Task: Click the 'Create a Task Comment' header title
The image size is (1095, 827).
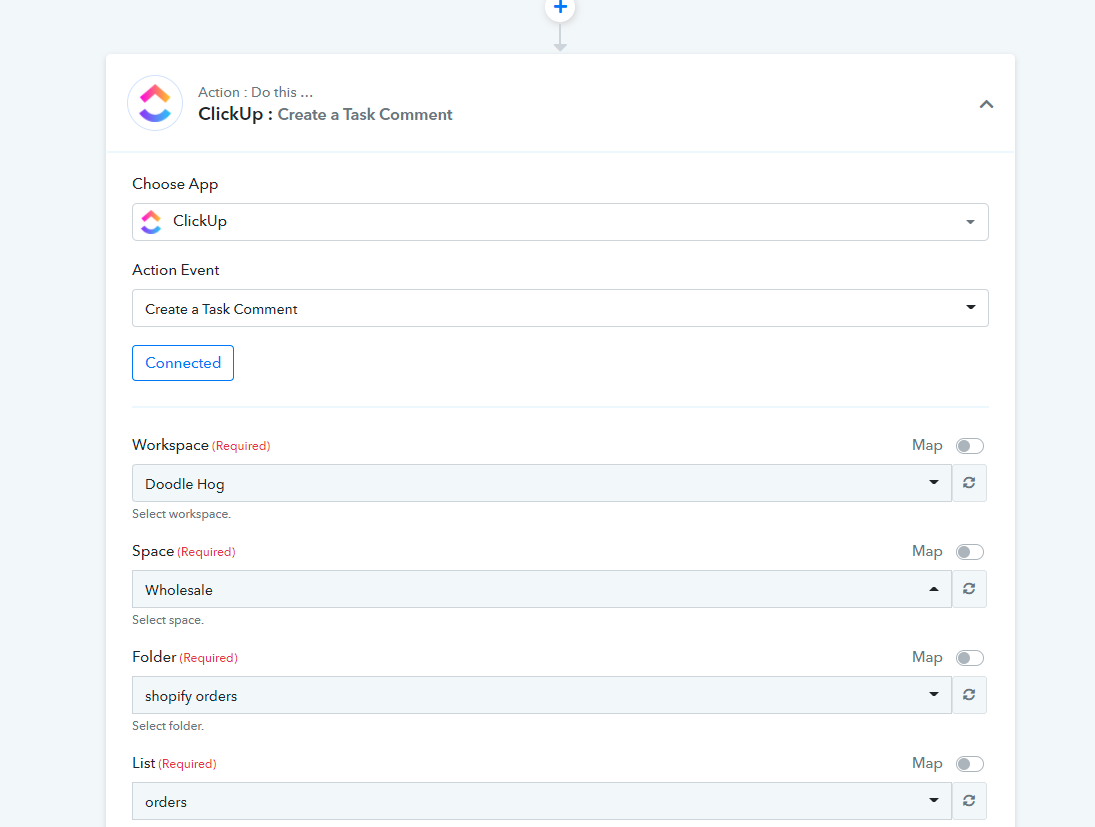Action: click(365, 115)
